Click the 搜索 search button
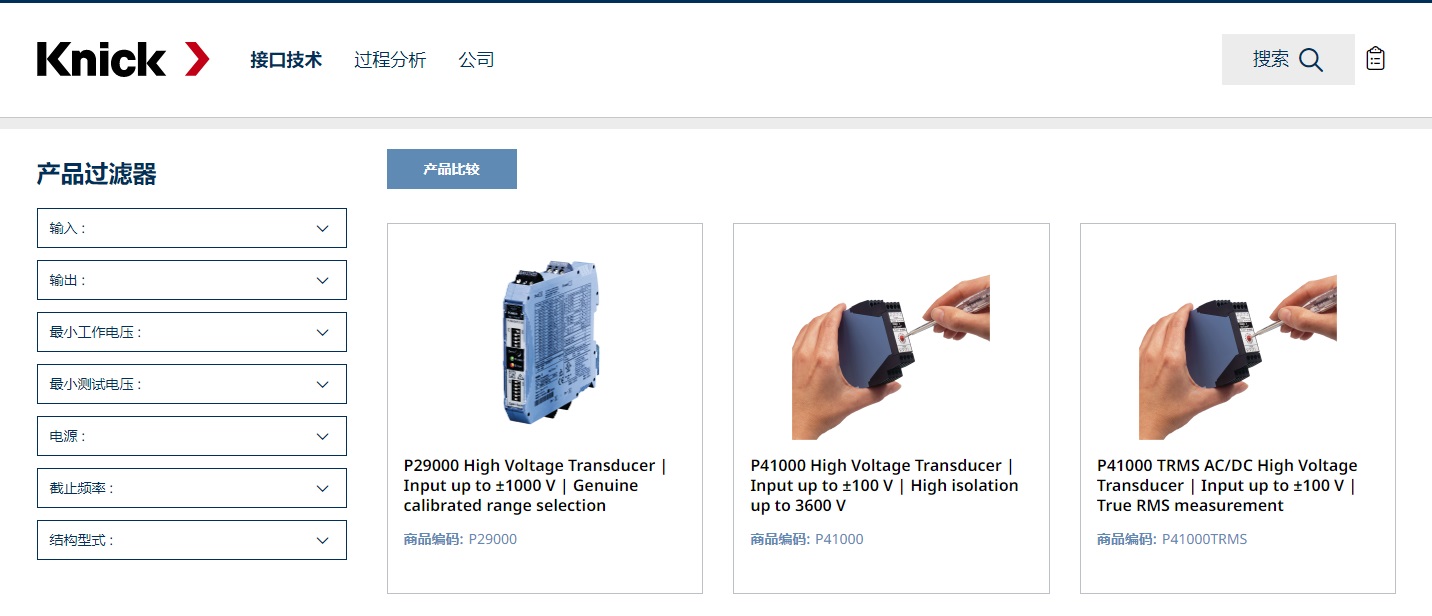1432x616 pixels. point(1288,60)
